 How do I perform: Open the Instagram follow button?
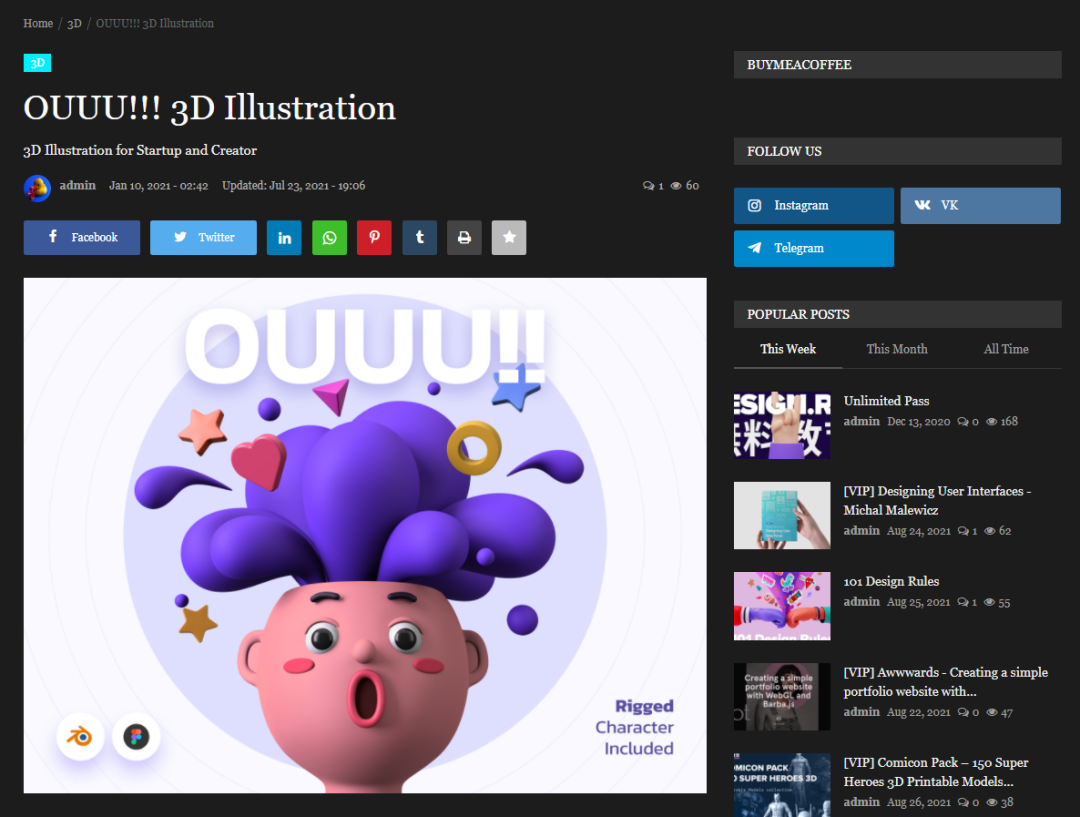[813, 205]
